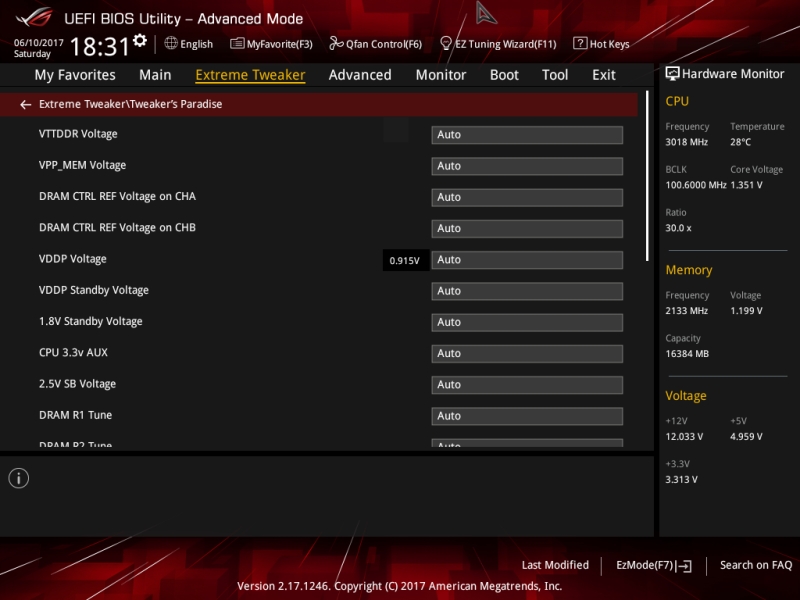Edit VDDP Voltage Auto field
Image resolution: width=800 pixels, height=600 pixels.
527,260
